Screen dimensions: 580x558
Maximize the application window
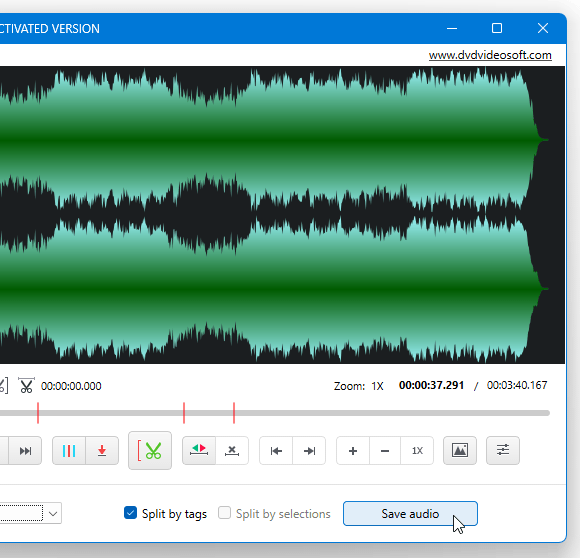coord(497,28)
